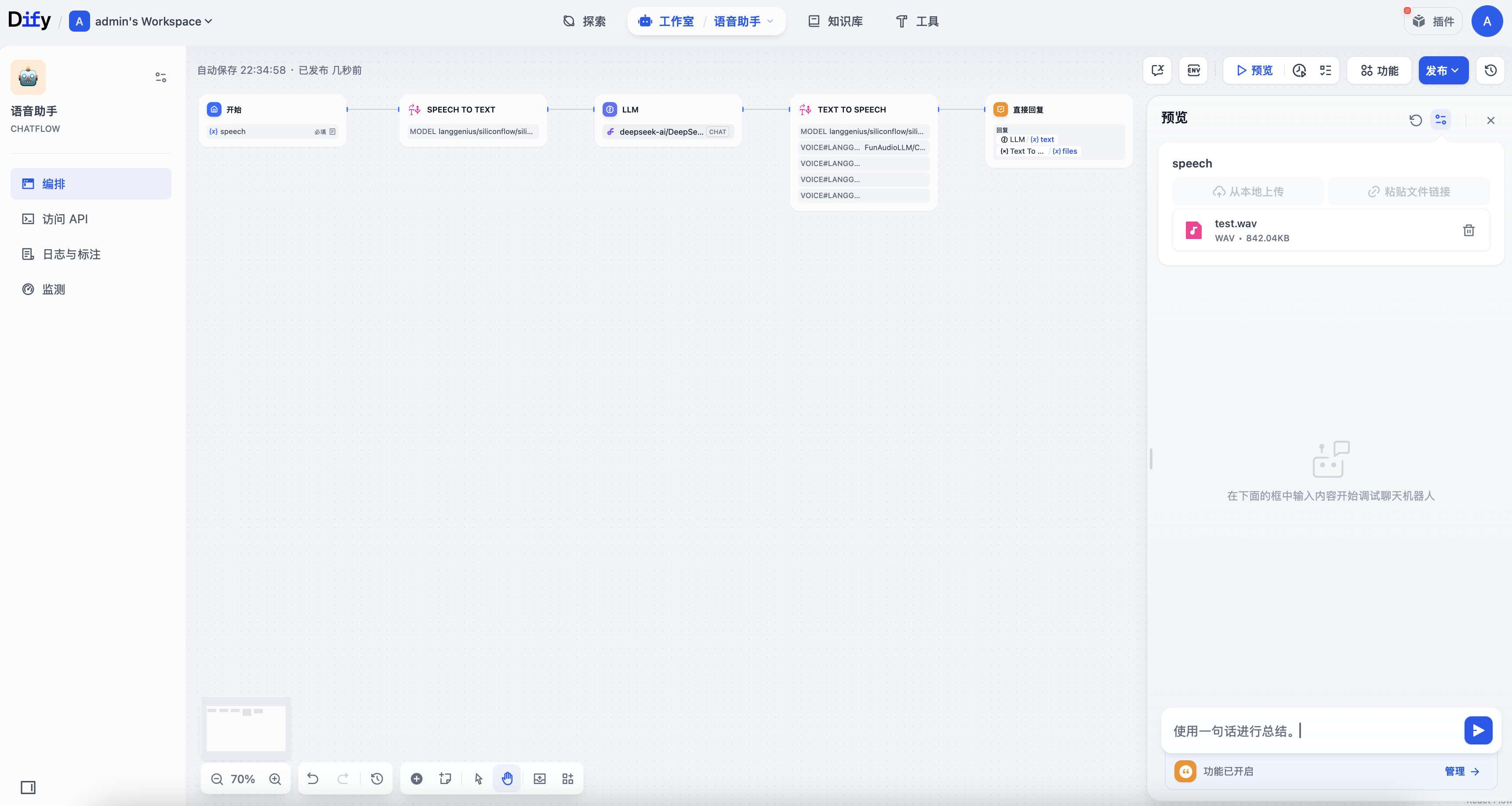The width and height of the screenshot is (1512, 806).
Task: Click the undo arrow in the bottom toolbar
Action: (313, 779)
